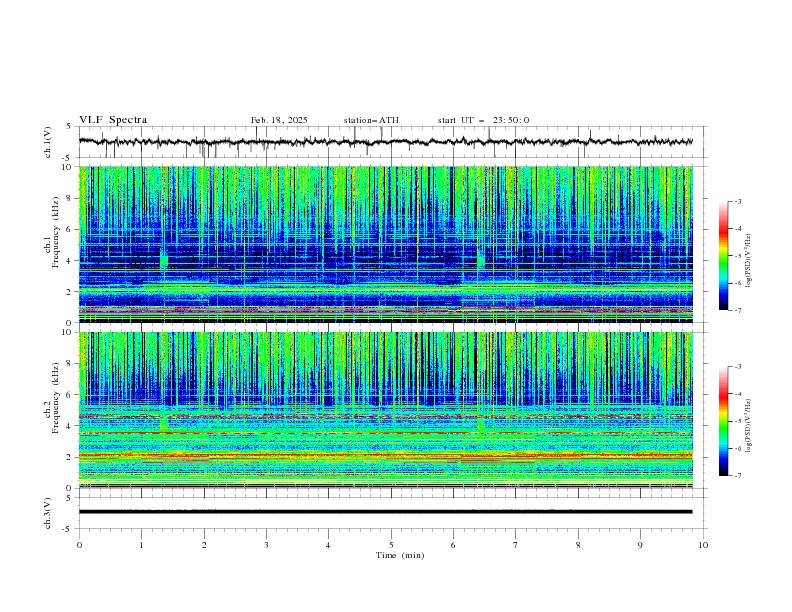The image size is (792, 612).
Task: Click the 'Time (min)' axis label
Action: coord(400,555)
